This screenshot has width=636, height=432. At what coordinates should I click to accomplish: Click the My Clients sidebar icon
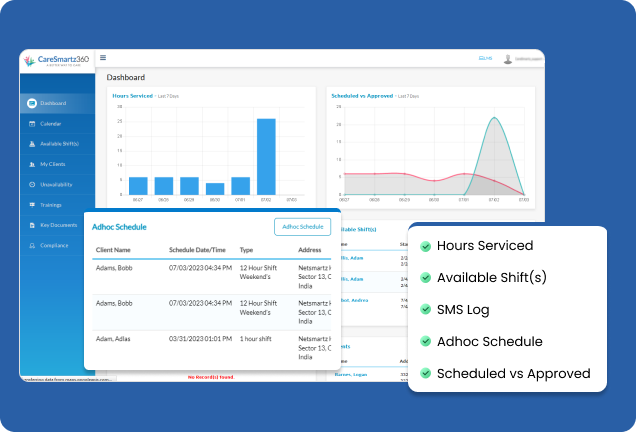32,164
